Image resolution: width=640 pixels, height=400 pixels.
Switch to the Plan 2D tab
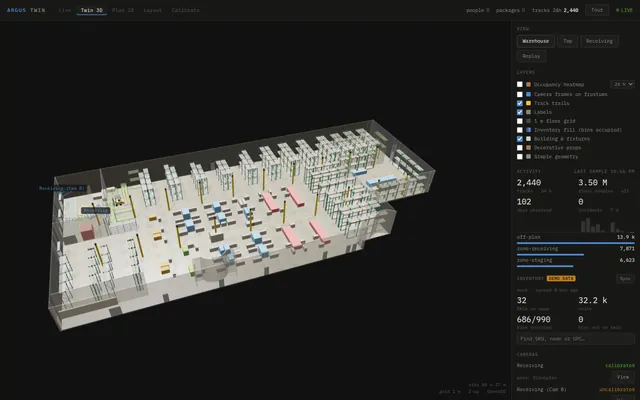click(x=123, y=10)
